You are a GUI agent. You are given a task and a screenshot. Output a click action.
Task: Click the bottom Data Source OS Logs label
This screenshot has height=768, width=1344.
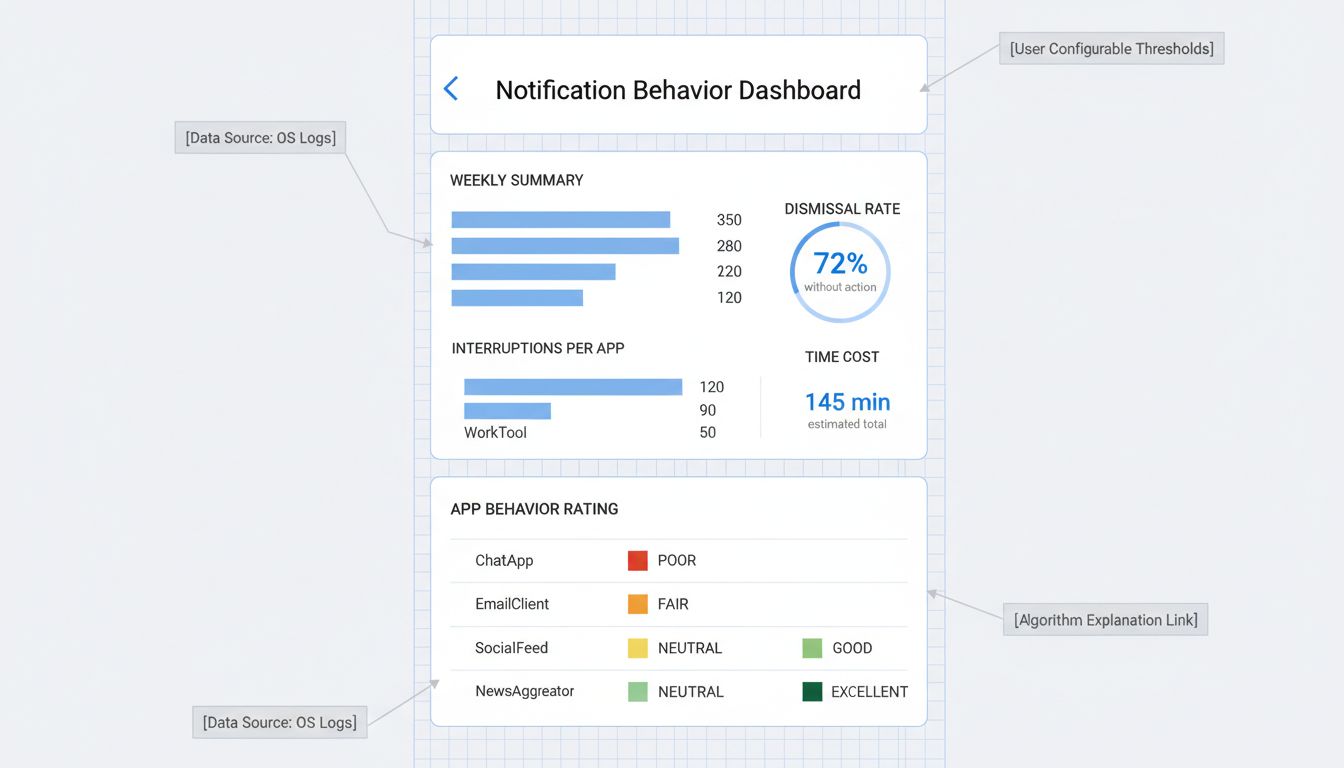pos(279,722)
